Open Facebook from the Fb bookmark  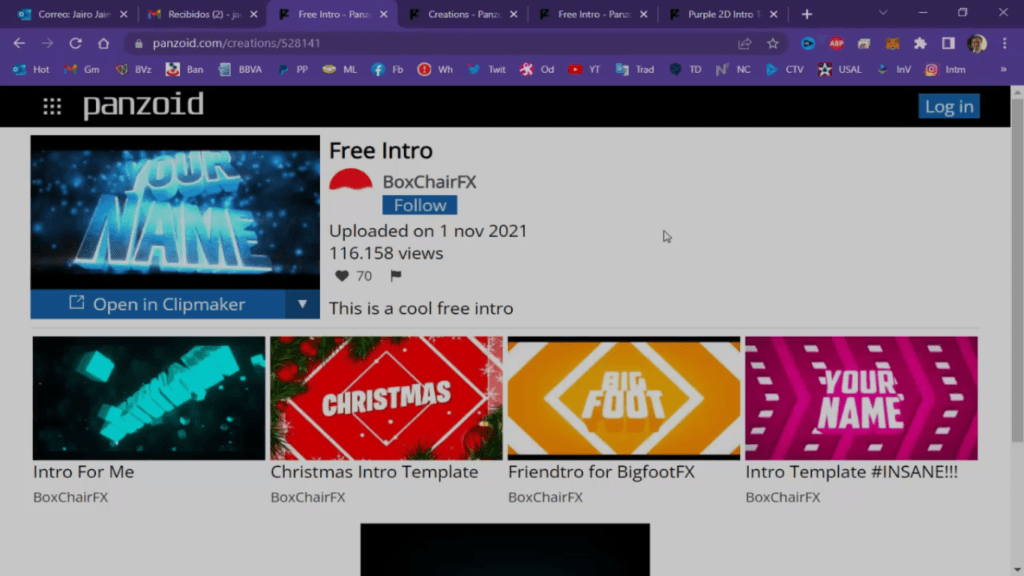click(x=388, y=70)
